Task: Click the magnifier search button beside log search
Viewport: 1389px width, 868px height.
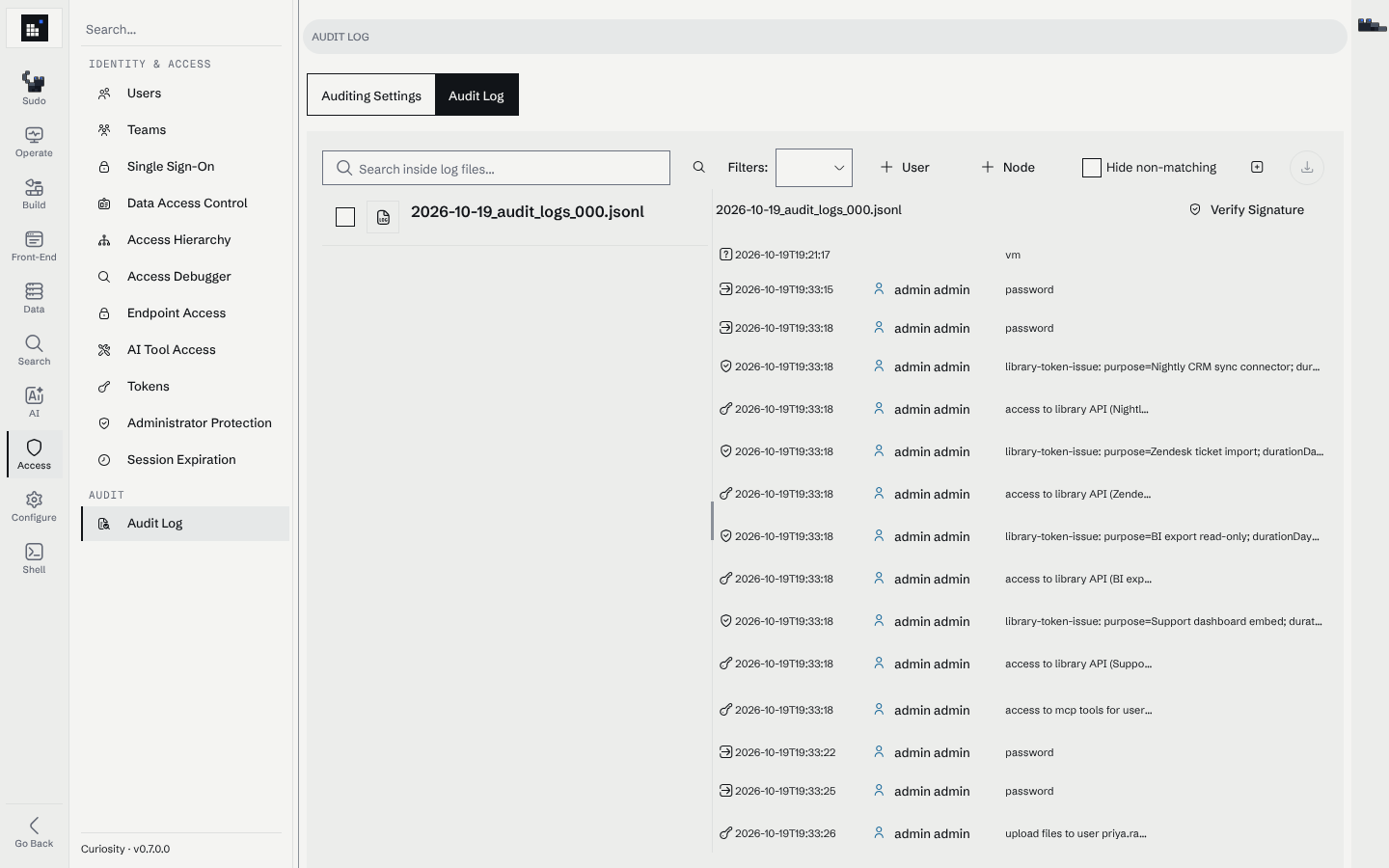Action: click(699, 168)
